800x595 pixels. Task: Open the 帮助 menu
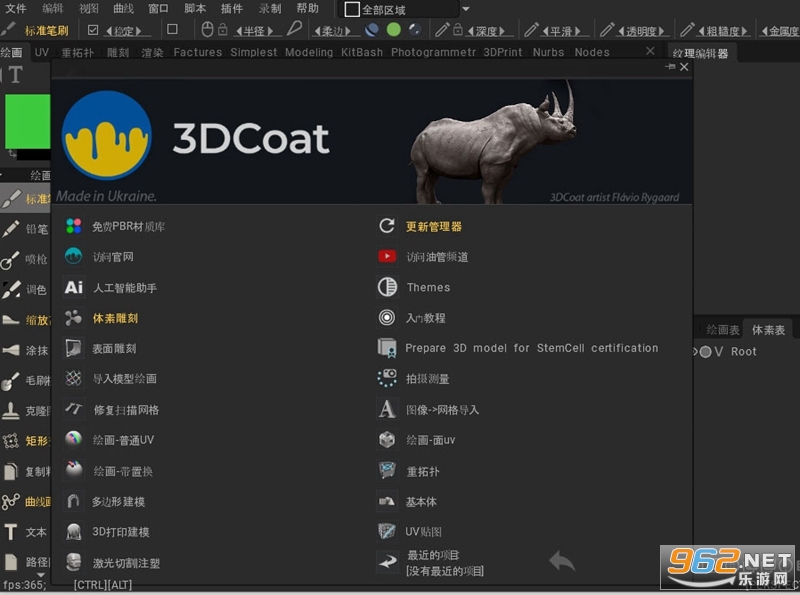(x=308, y=9)
